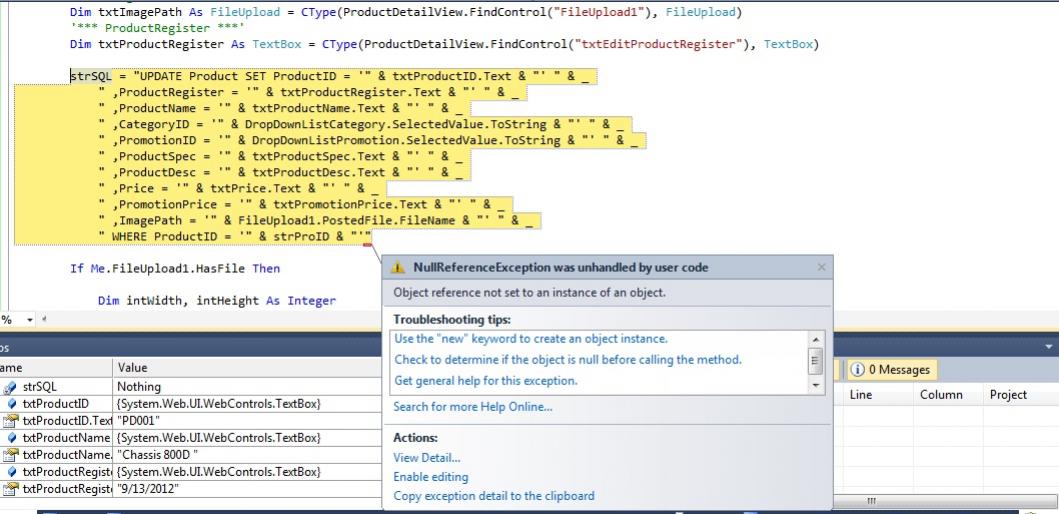Sort by the Line column header

860,395
